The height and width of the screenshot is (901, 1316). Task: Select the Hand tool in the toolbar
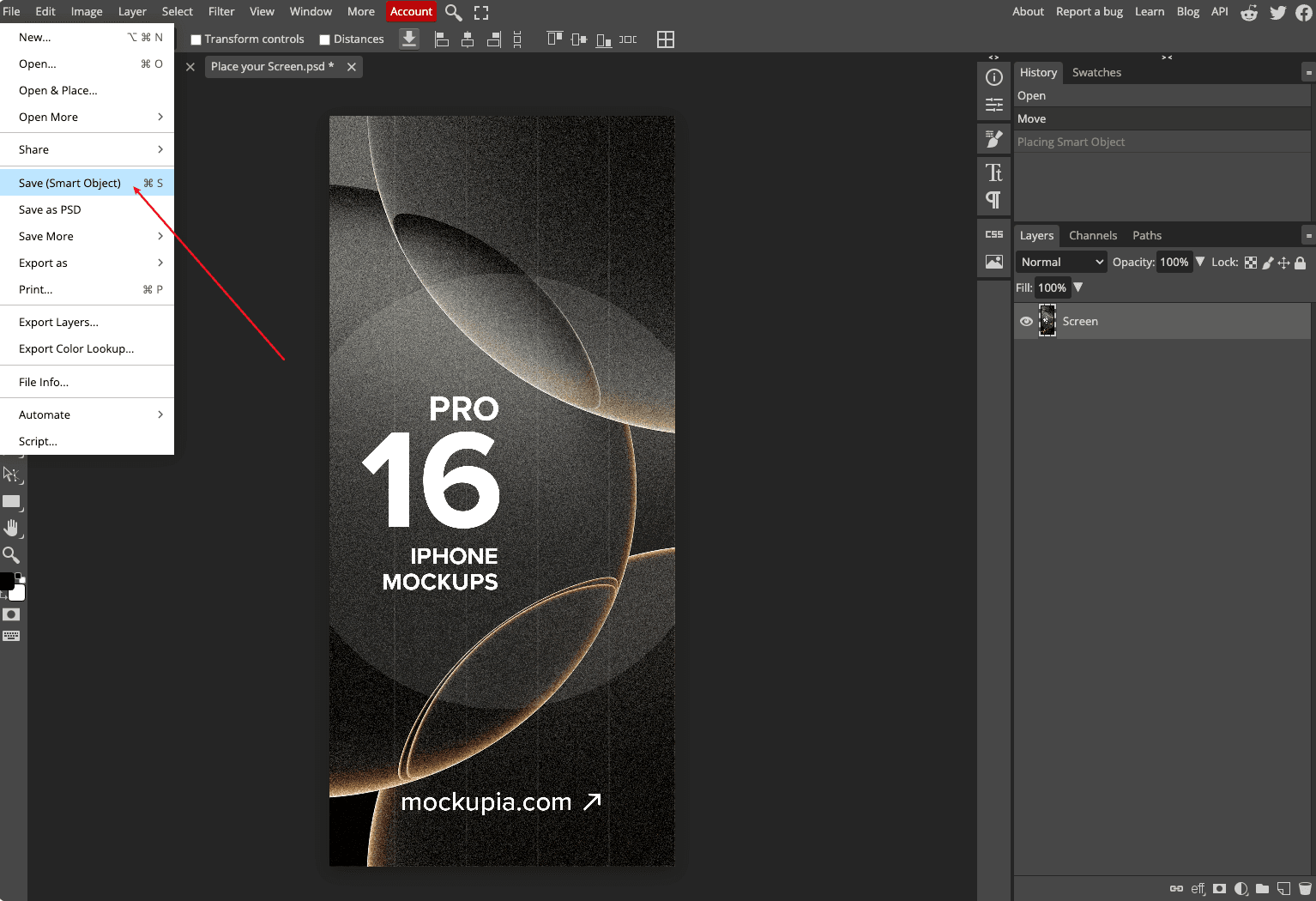click(x=11, y=528)
